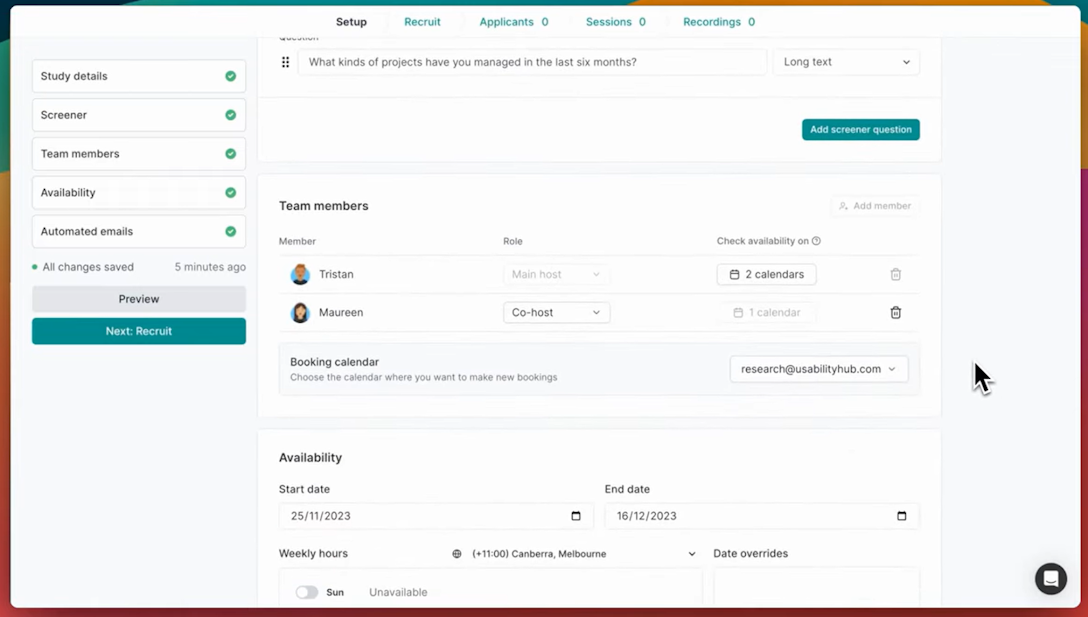1088x617 pixels.
Task: Expand the Canberra, Melbourne timezone dropdown
Action: click(690, 553)
